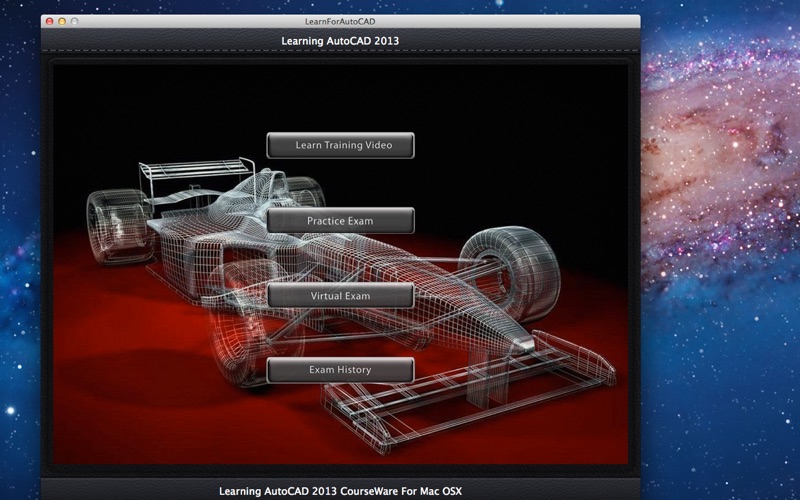
Task: Minimize the window with the yellow button
Action: tap(63, 21)
